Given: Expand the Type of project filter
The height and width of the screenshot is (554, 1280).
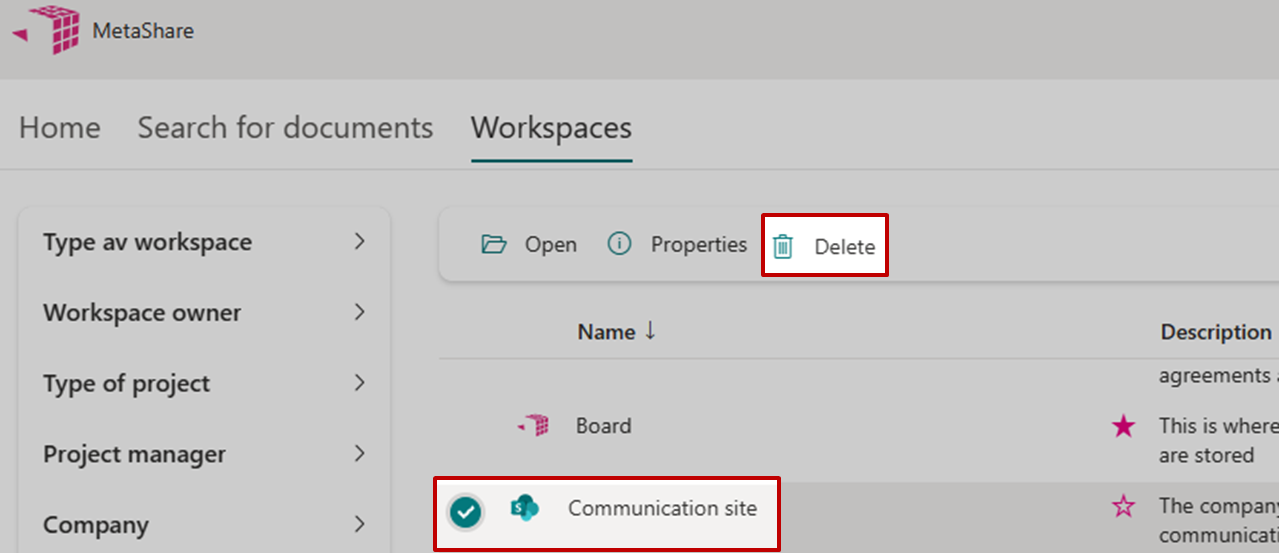Looking at the screenshot, I should 360,384.
